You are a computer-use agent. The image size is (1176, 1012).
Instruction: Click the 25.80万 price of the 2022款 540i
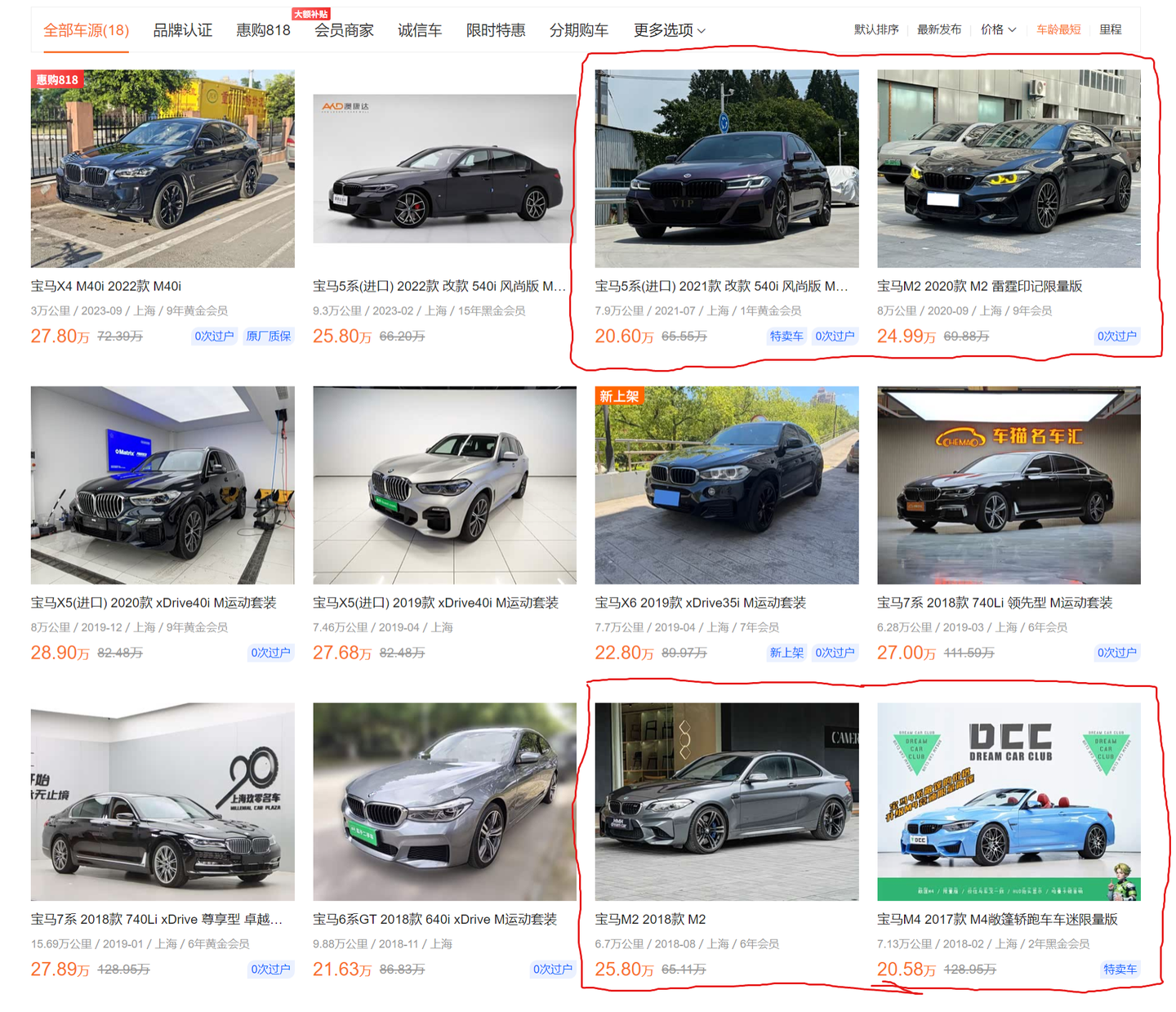[x=342, y=336]
